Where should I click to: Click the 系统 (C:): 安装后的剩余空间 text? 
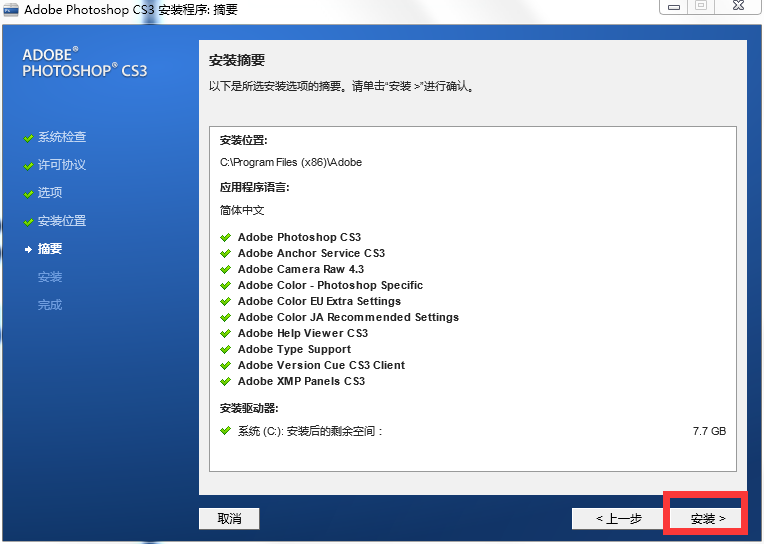pos(310,431)
